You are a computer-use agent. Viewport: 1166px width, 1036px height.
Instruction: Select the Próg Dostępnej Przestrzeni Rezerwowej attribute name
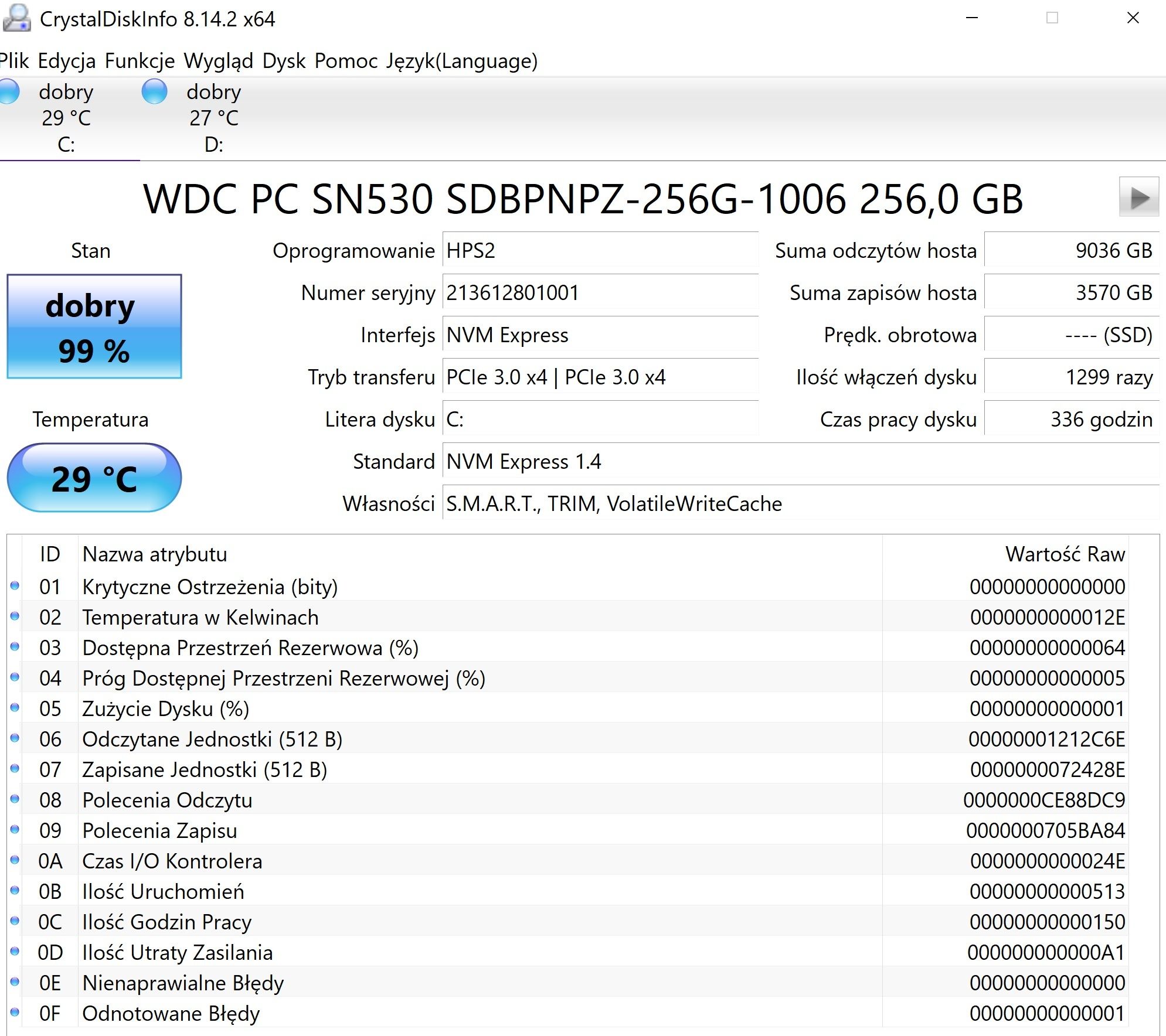tap(284, 678)
